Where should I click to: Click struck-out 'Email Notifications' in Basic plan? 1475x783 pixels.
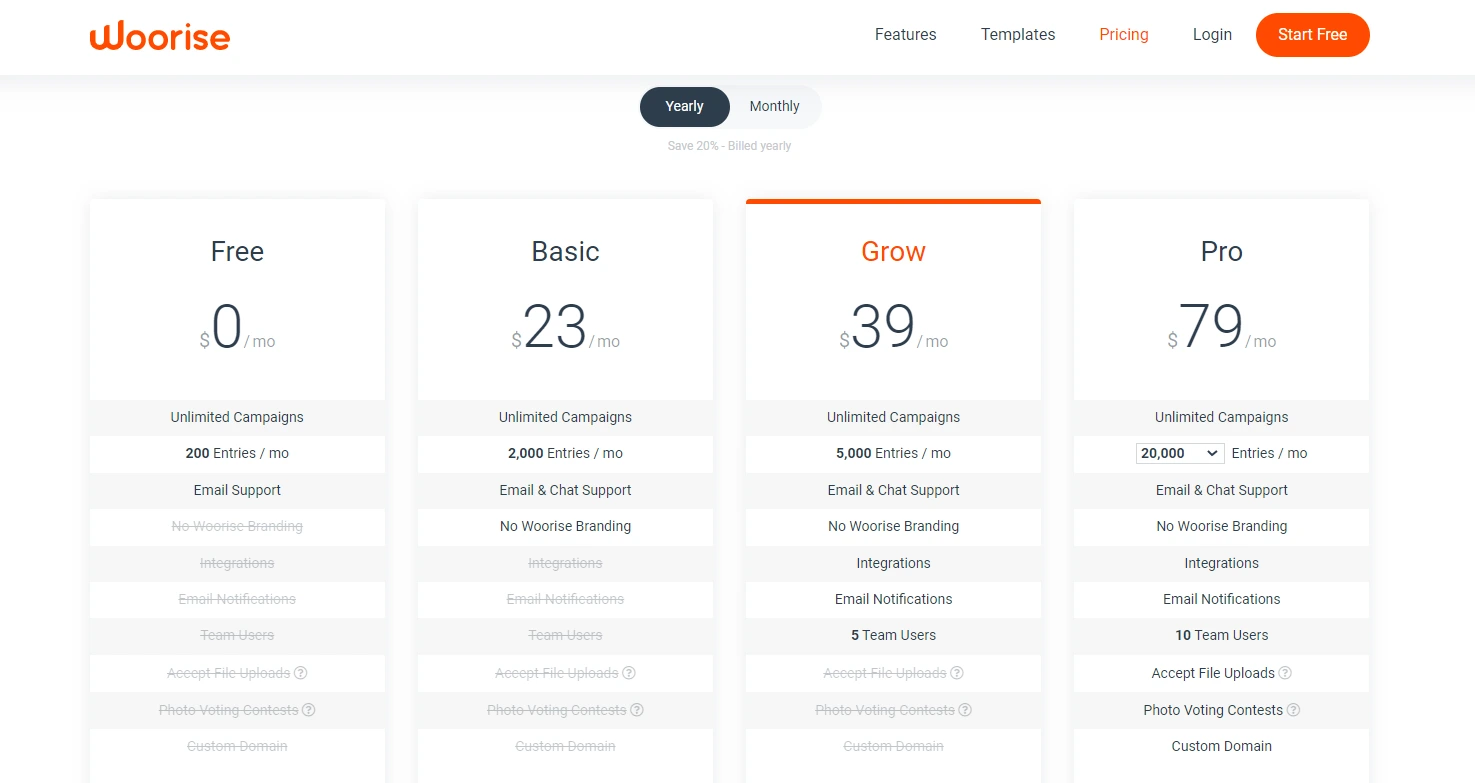[566, 599]
